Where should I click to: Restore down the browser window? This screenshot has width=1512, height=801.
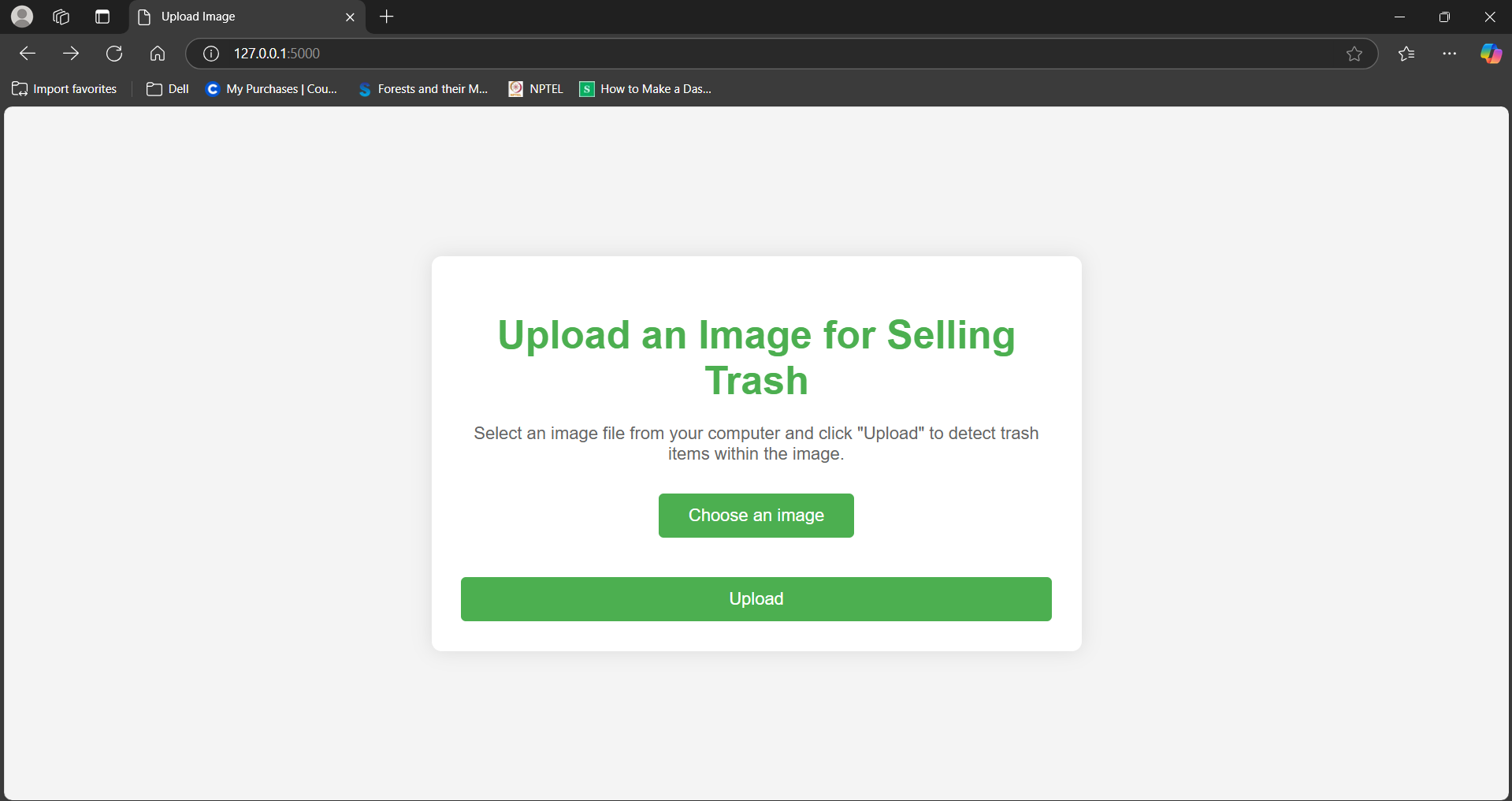(x=1444, y=17)
